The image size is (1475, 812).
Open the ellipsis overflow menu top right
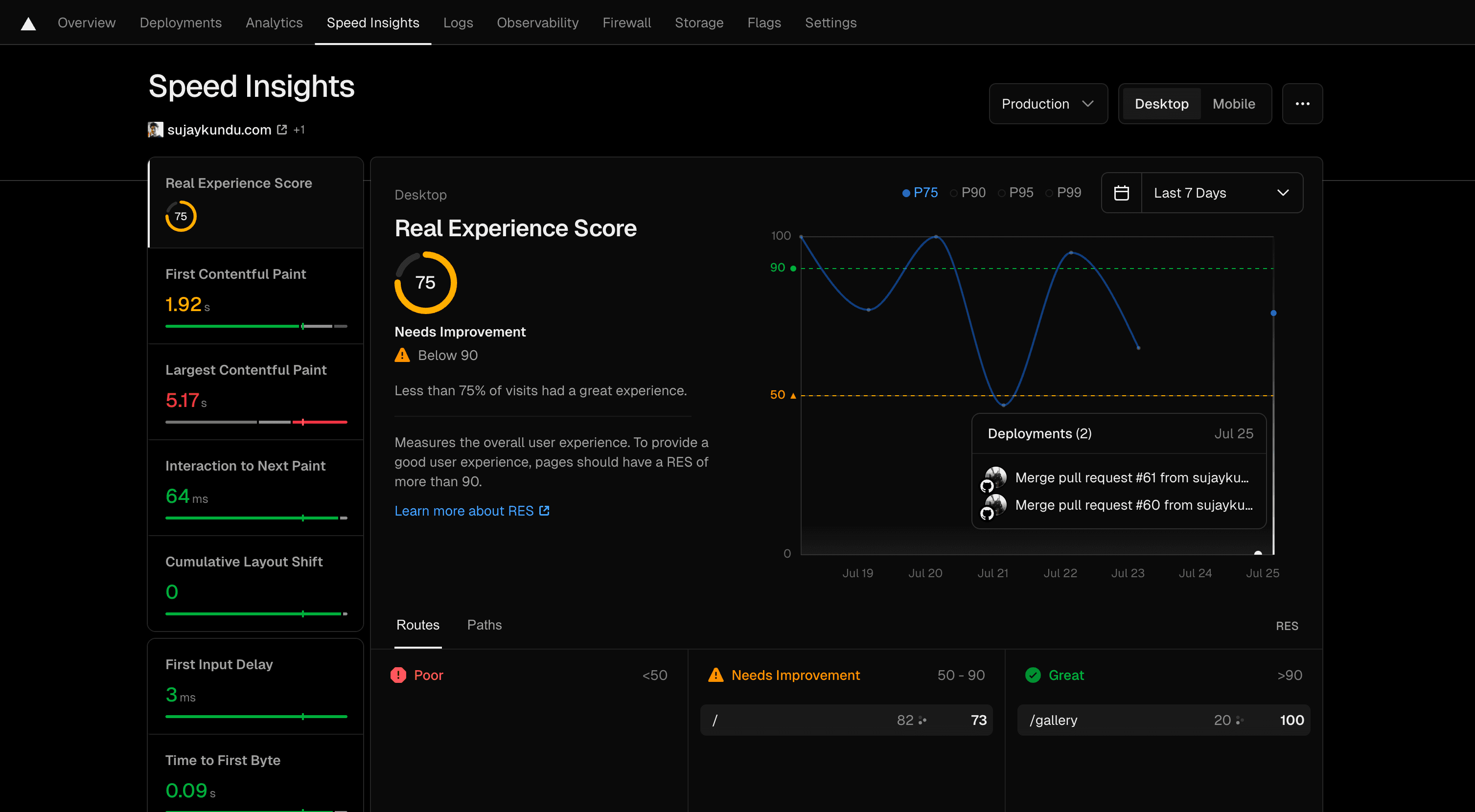click(1302, 104)
